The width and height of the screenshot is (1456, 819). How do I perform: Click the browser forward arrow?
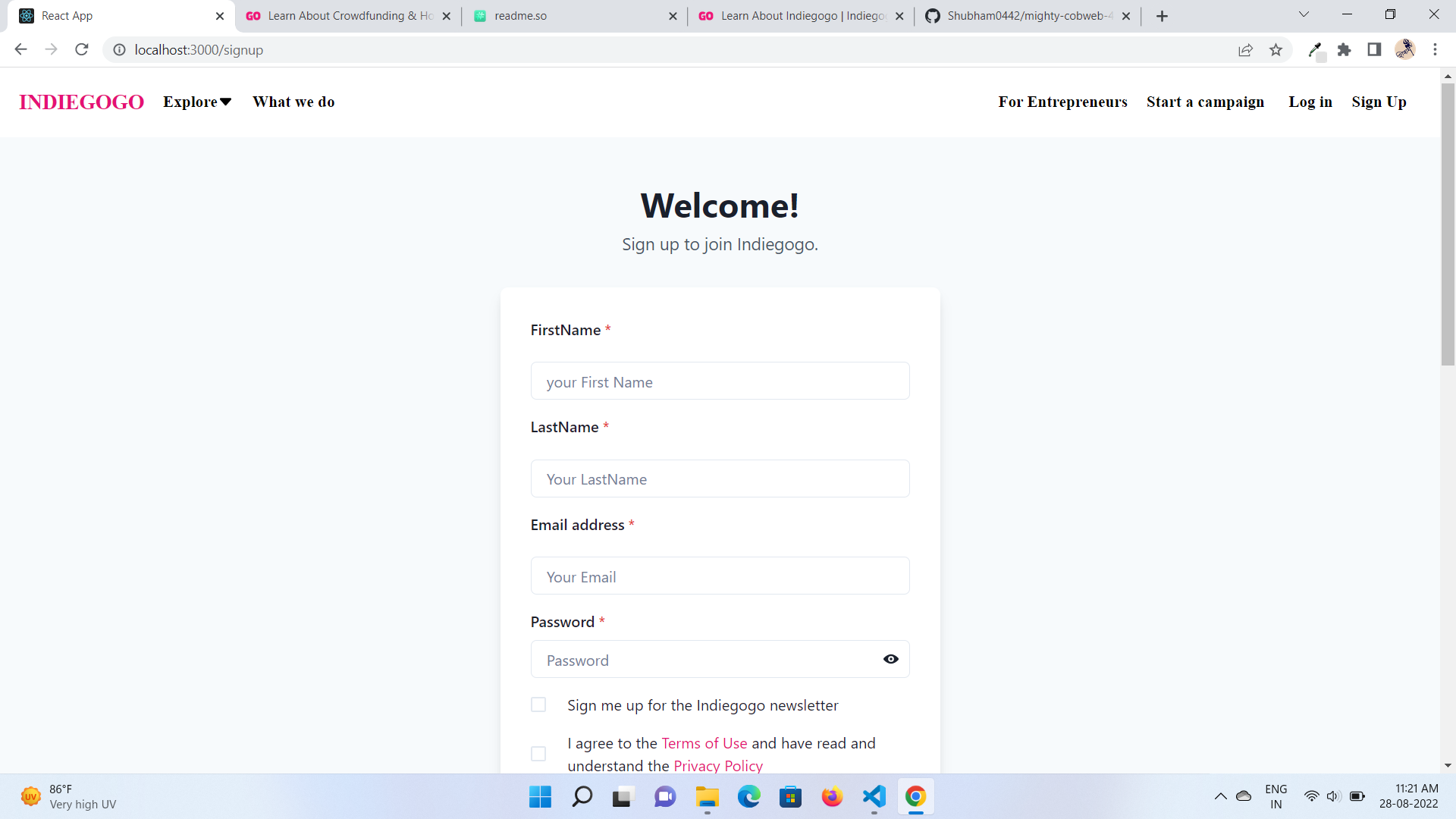(51, 49)
